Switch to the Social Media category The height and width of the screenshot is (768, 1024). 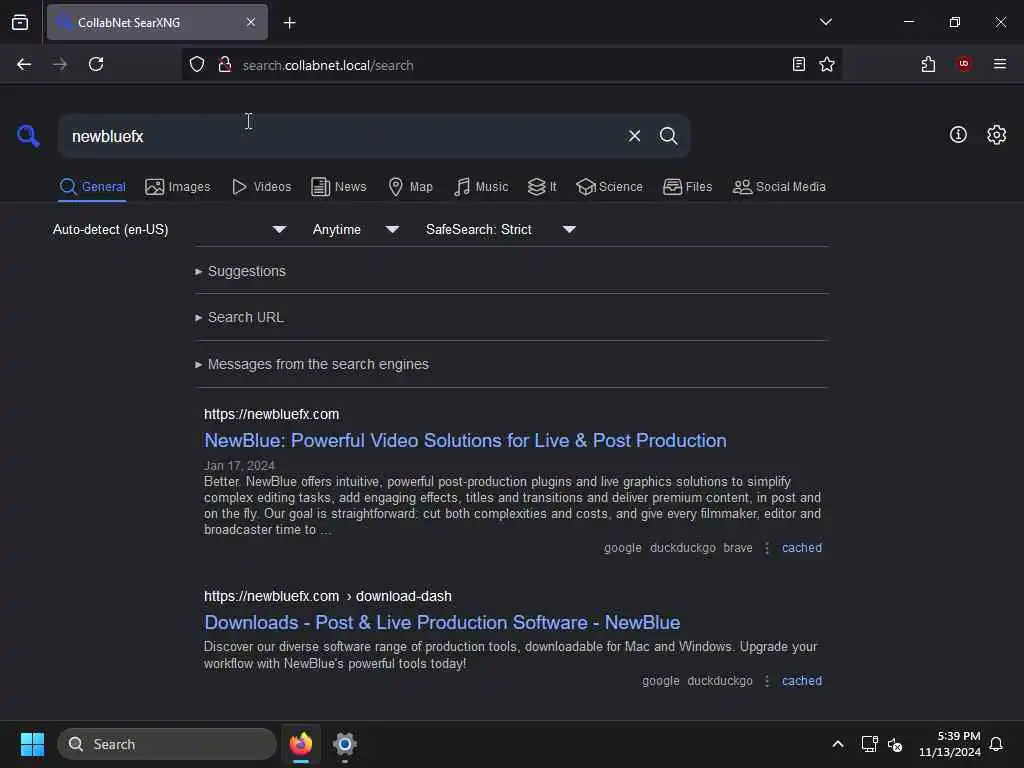(x=779, y=187)
